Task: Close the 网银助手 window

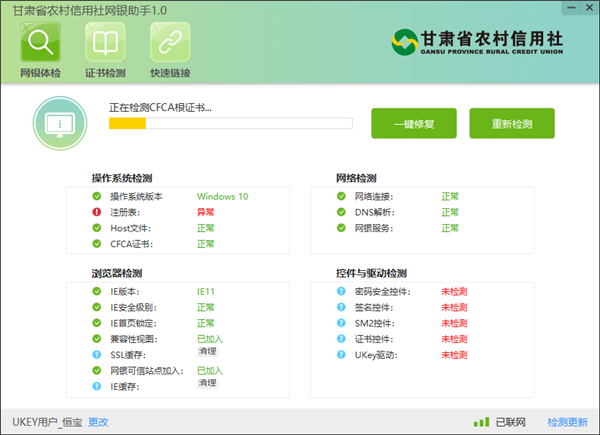Action: tap(589, 7)
